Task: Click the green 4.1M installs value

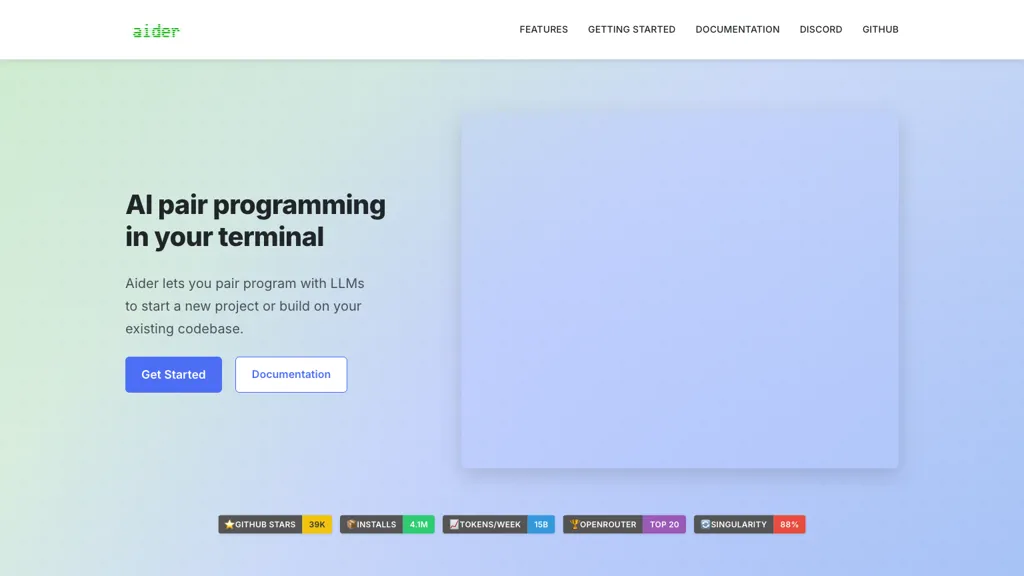Action: 419,524
